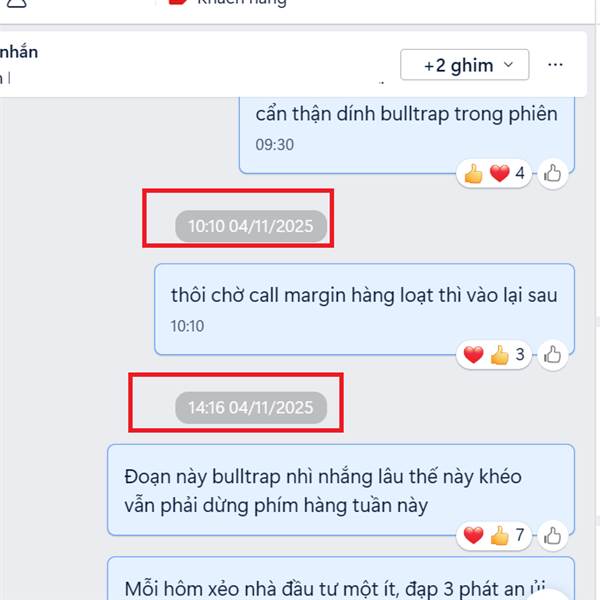Click the chevron arrow on '+2 ghim'
Viewport: 600px width, 600px height.
pyautogui.click(x=508, y=64)
